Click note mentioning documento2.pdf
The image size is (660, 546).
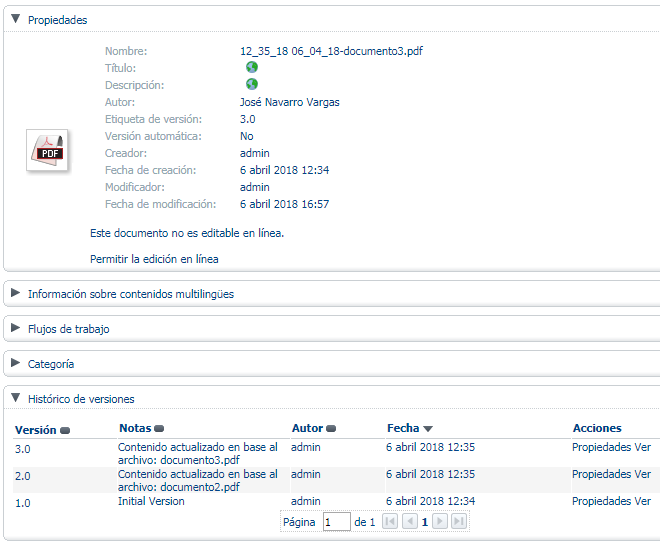coord(198,480)
